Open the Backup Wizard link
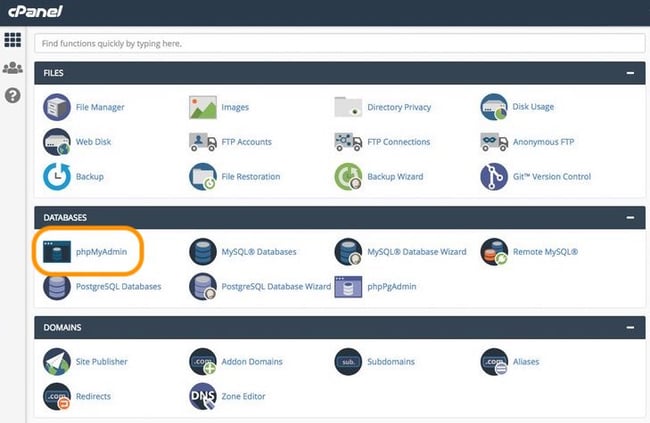The image size is (650, 423). (x=395, y=177)
